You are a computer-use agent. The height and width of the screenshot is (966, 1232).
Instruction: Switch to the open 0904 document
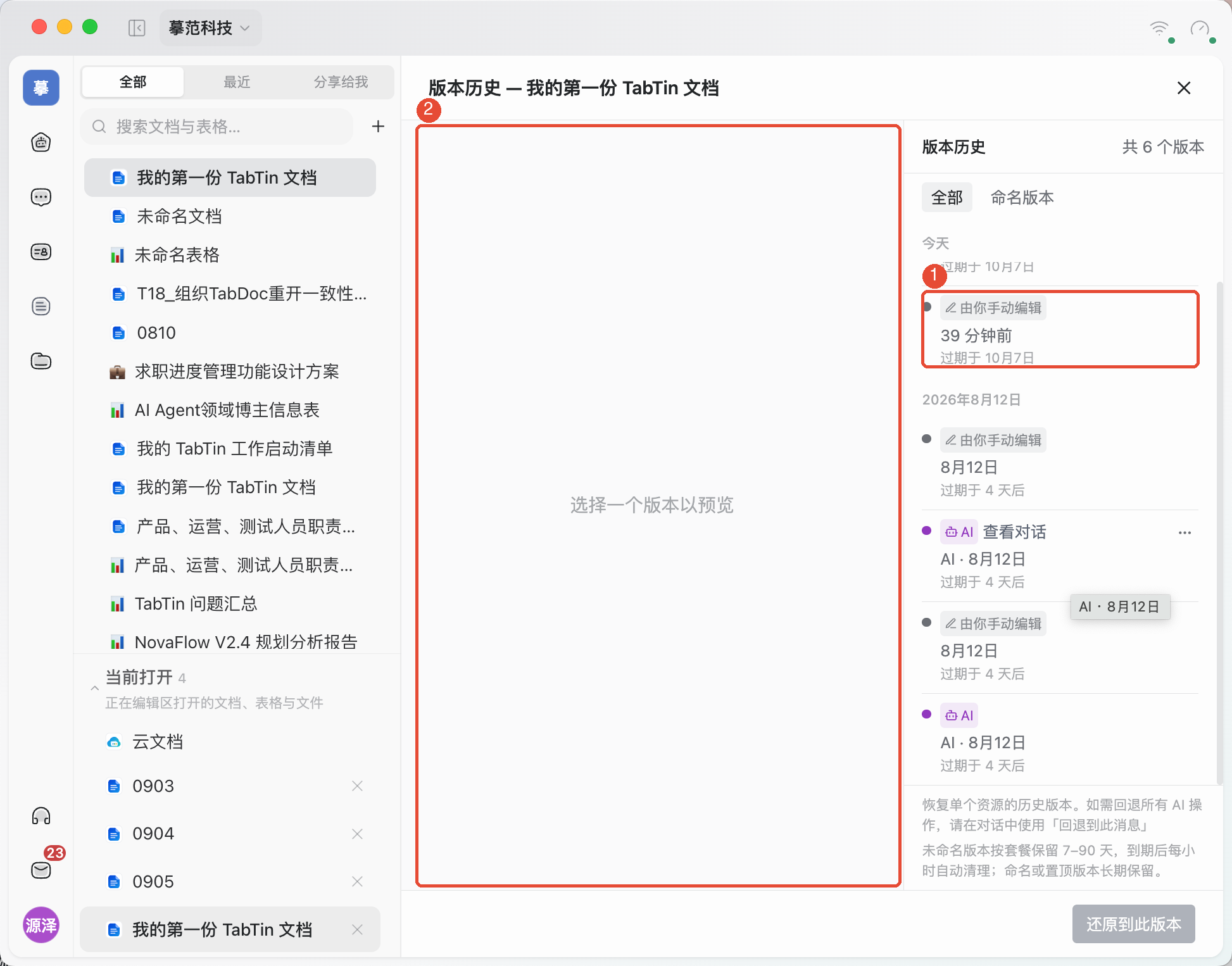[x=230, y=834]
